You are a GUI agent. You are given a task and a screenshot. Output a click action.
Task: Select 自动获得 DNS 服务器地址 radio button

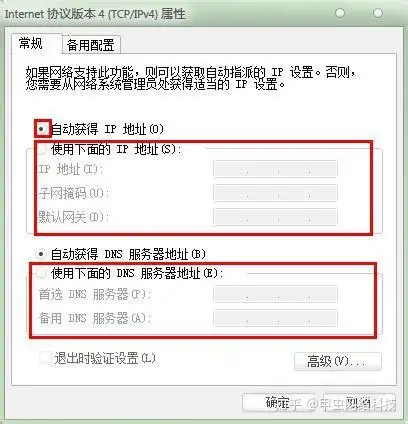click(41, 254)
